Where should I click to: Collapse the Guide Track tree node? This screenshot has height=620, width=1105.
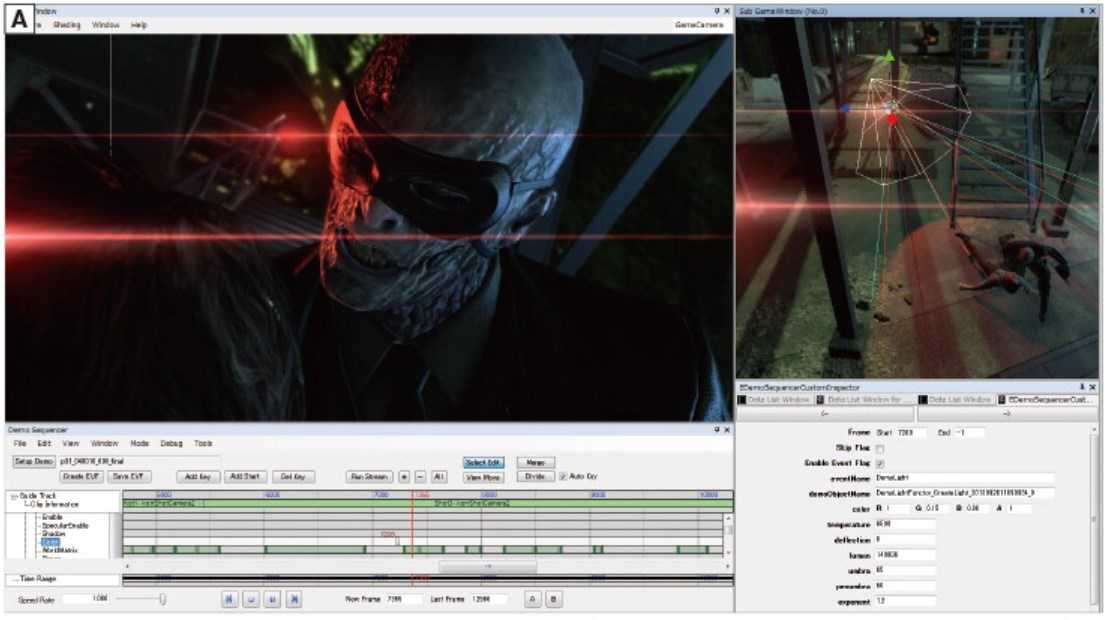14,496
